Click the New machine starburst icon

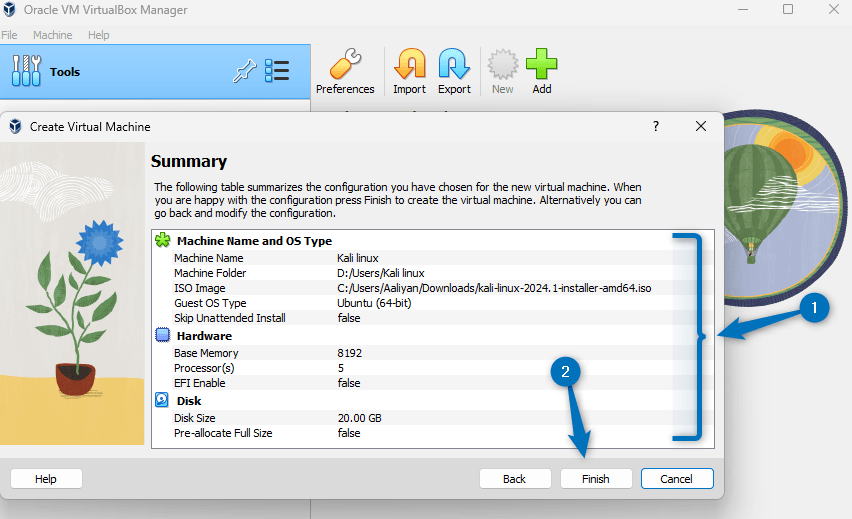click(503, 64)
